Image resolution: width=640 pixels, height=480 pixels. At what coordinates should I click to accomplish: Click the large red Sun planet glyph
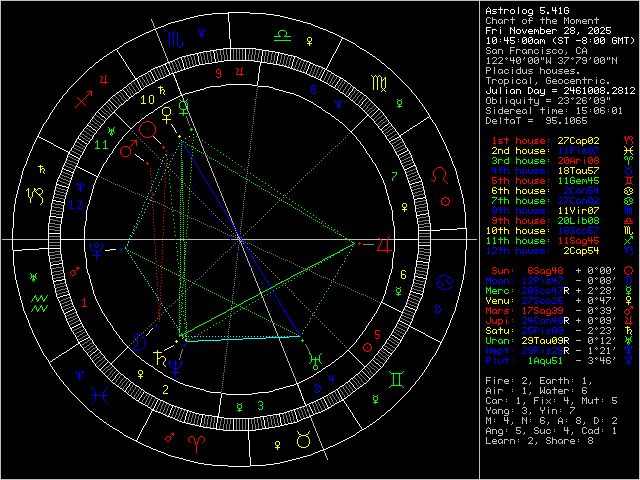pyautogui.click(x=147, y=129)
